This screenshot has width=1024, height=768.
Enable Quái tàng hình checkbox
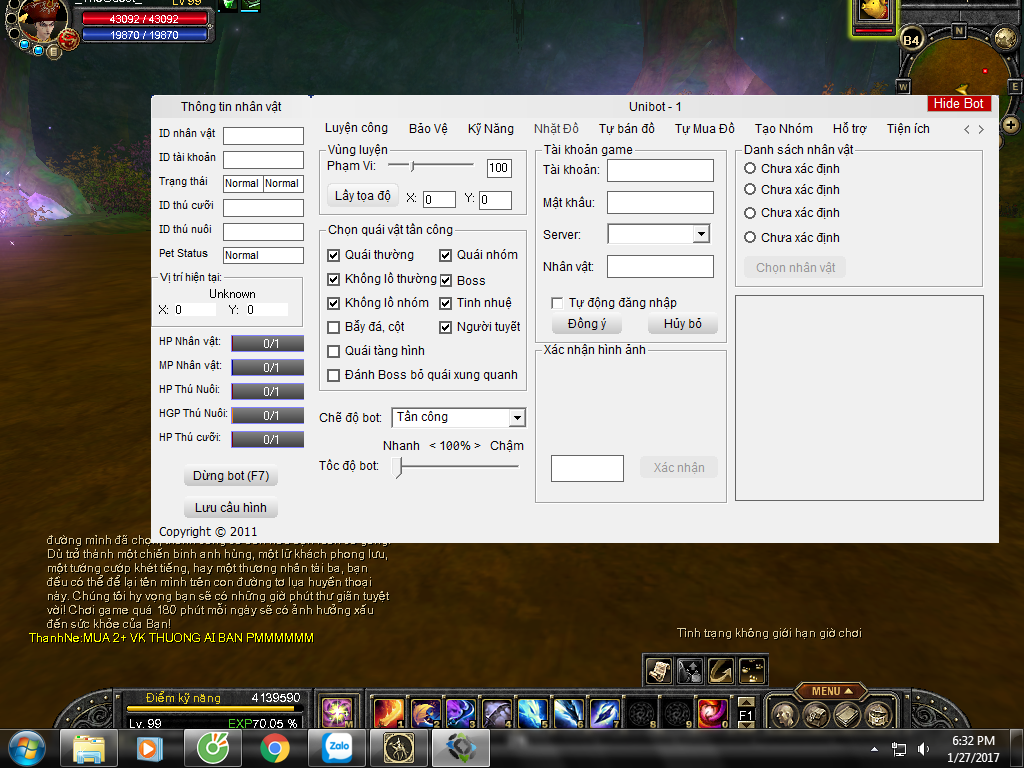point(334,351)
